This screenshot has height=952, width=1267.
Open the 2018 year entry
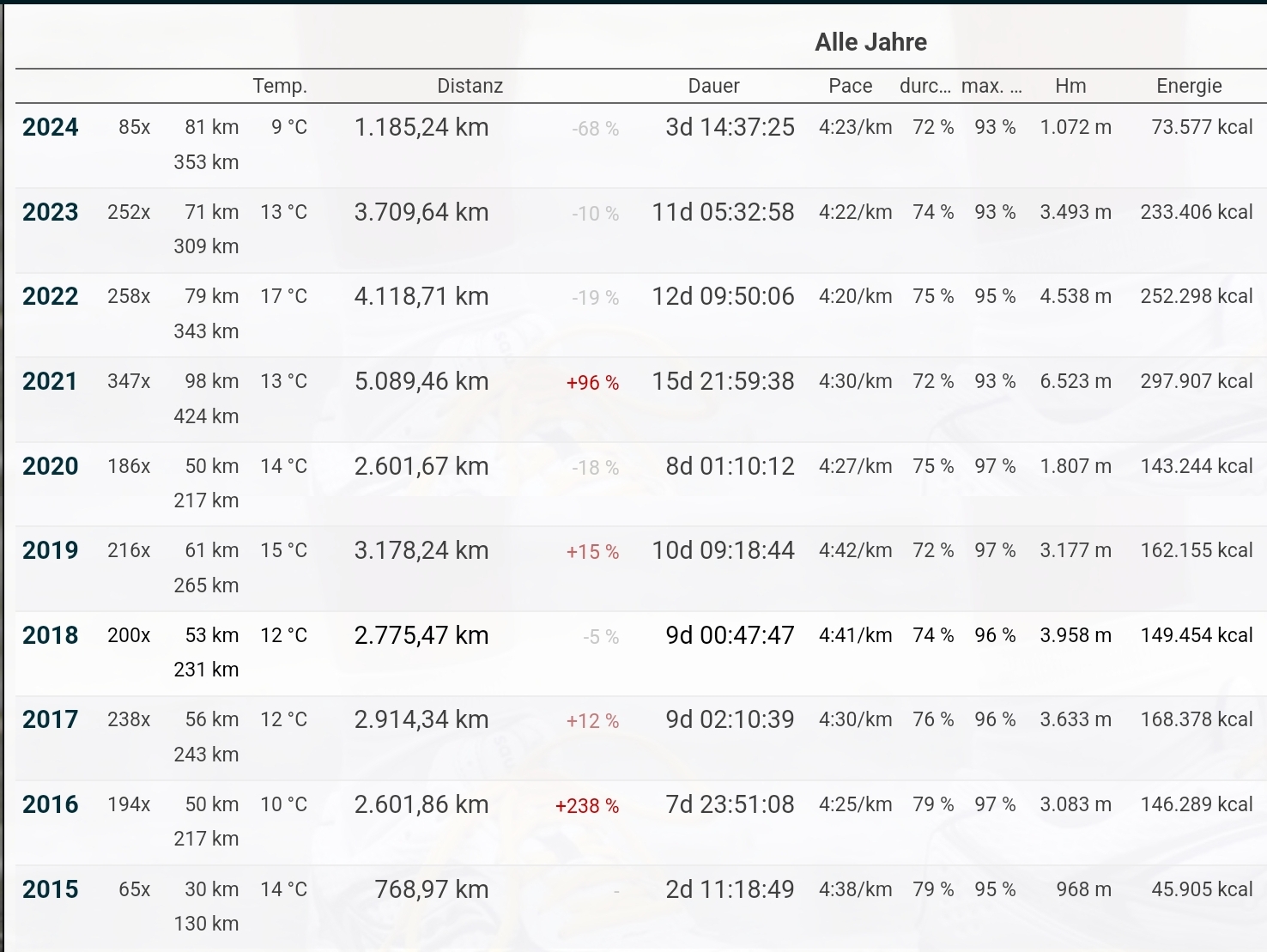point(51,635)
